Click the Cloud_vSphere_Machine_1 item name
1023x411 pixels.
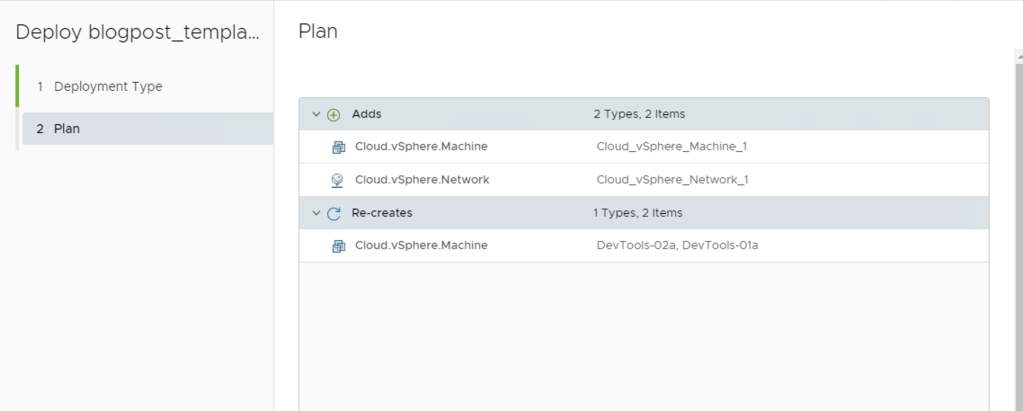(671, 147)
